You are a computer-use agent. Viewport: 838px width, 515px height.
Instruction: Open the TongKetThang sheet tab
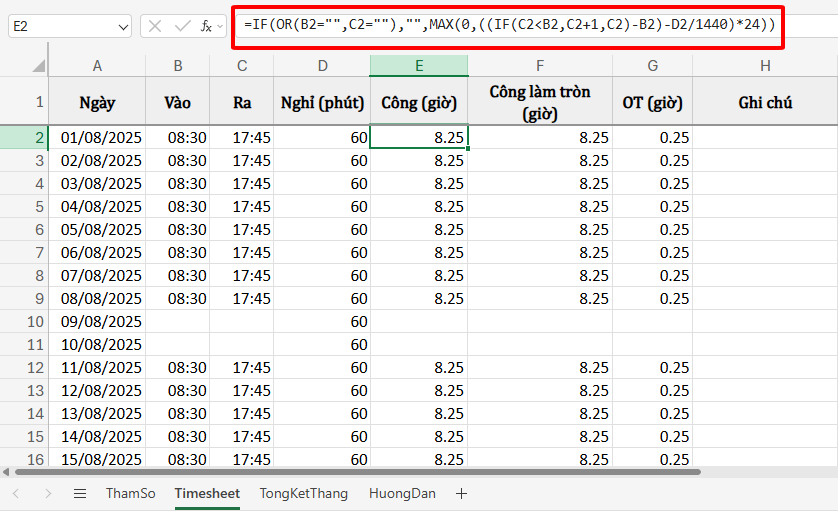click(x=303, y=493)
